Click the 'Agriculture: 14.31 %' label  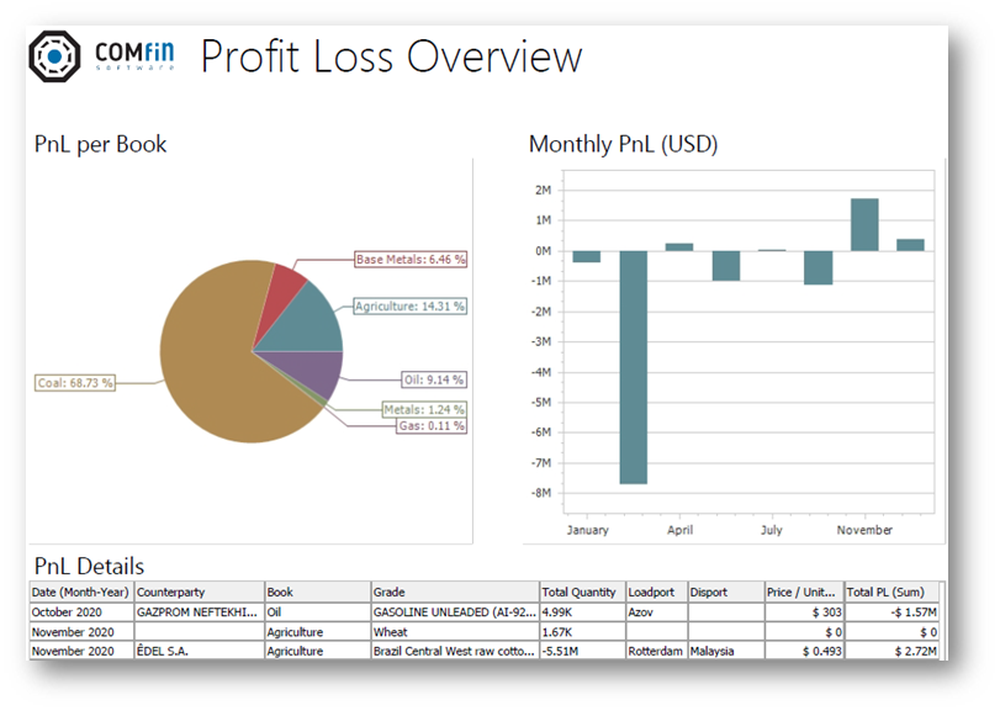click(x=410, y=306)
